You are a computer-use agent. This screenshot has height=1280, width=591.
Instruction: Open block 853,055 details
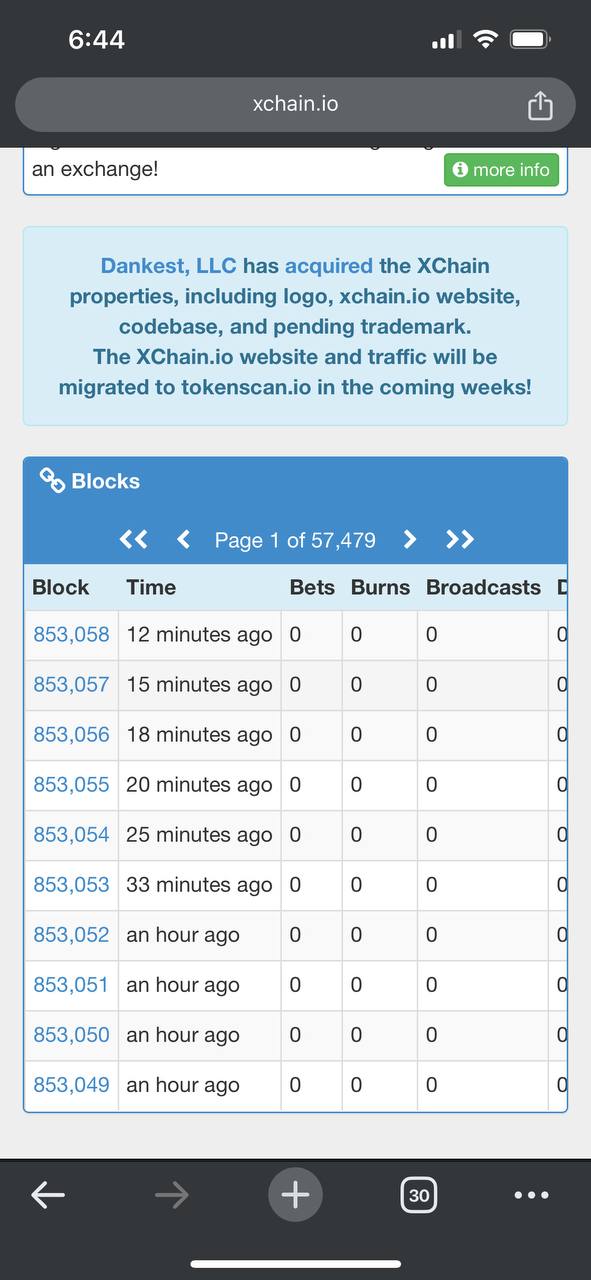pyautogui.click(x=71, y=785)
